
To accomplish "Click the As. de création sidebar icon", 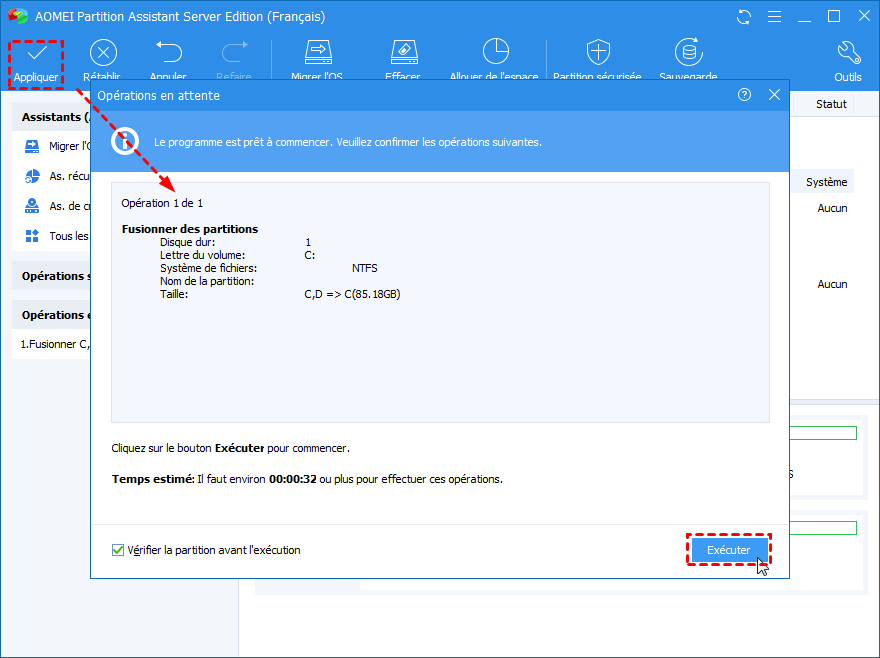I will point(32,206).
